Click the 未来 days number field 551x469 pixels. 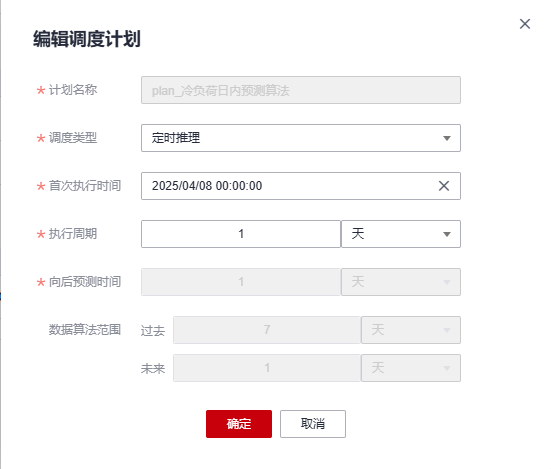coord(267,368)
